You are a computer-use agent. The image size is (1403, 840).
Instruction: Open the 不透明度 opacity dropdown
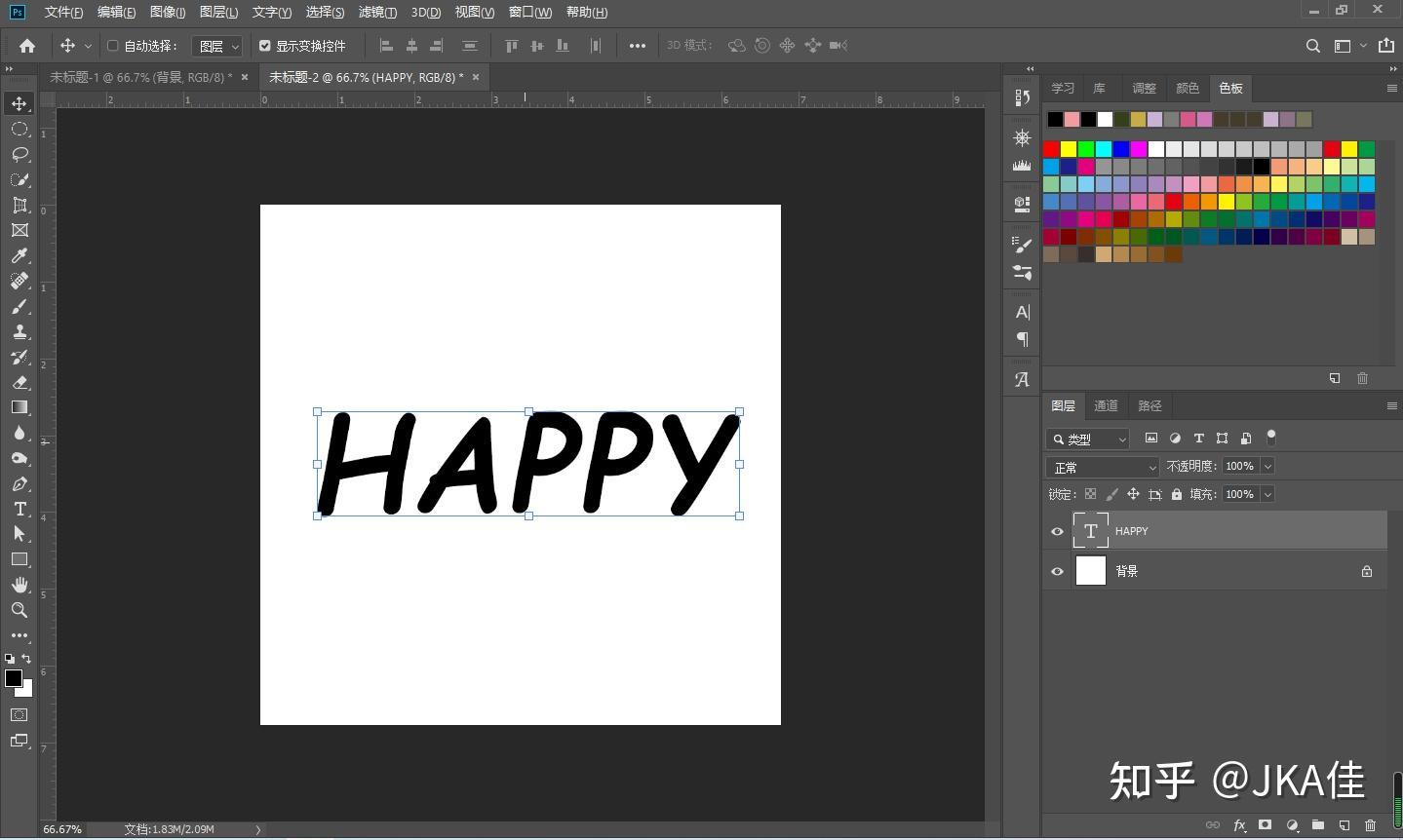[1267, 466]
